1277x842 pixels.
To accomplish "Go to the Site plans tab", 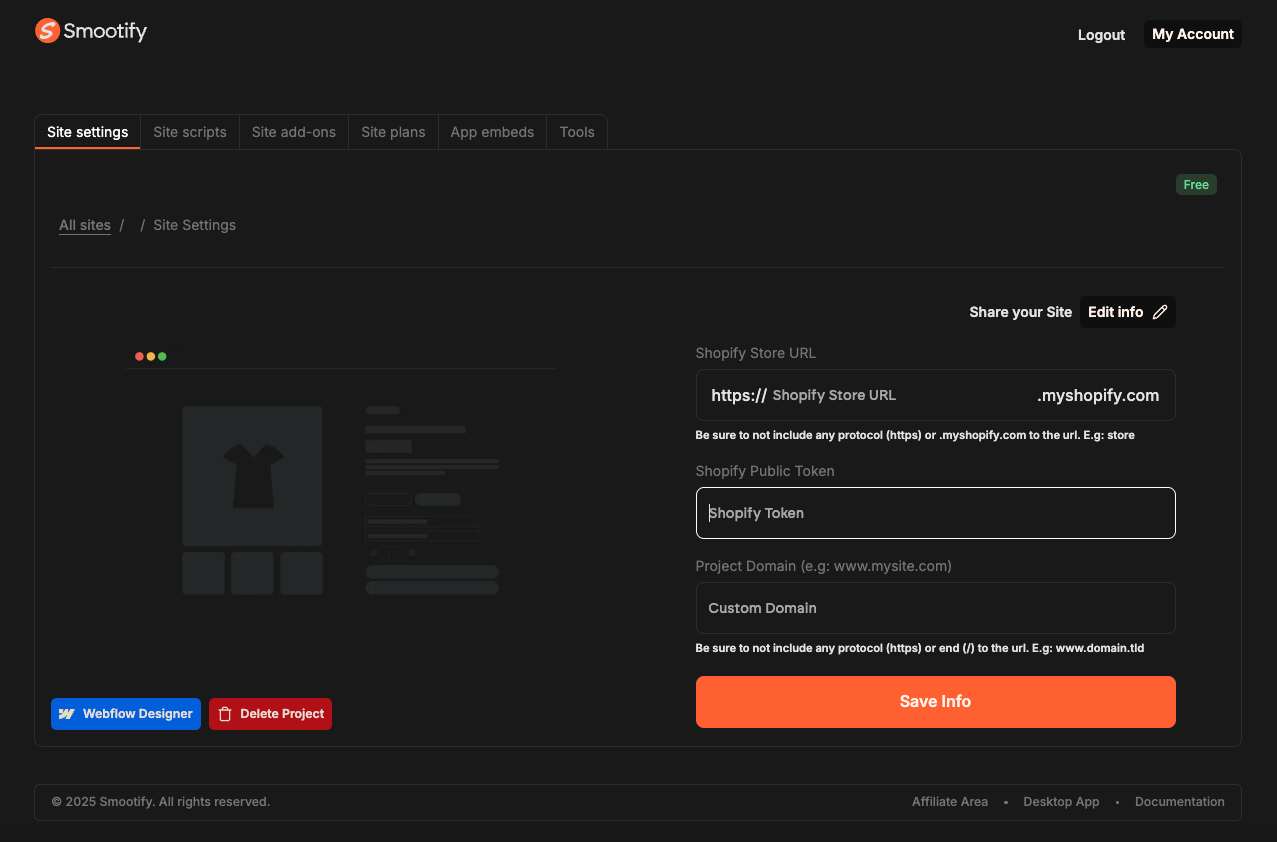I will coord(393,132).
